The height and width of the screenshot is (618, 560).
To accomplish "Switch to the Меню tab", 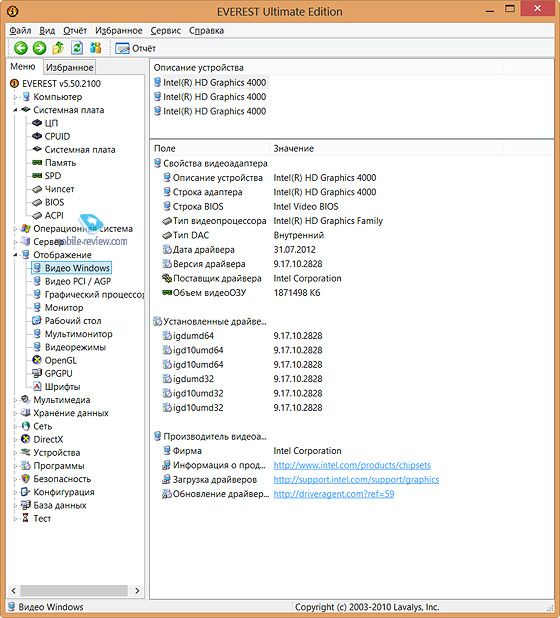I will tap(23, 67).
